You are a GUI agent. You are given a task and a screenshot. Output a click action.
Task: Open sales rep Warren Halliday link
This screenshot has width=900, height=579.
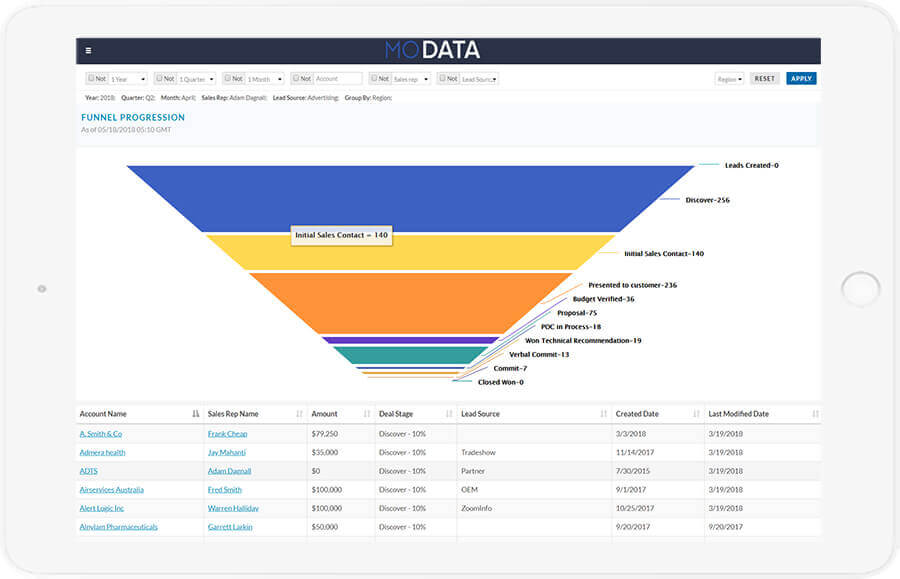coord(233,508)
